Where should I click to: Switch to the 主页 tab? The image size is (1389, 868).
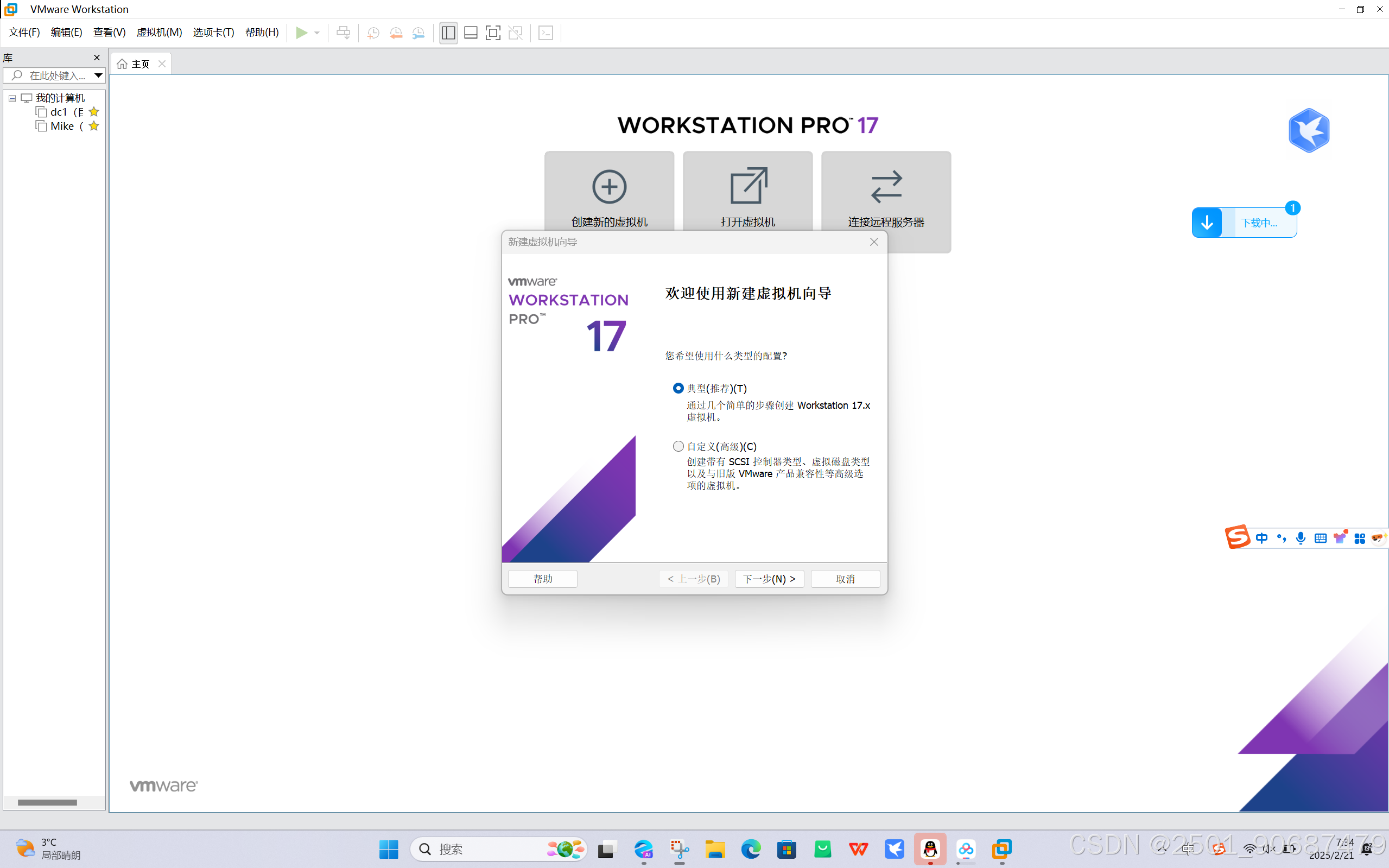pos(140,64)
